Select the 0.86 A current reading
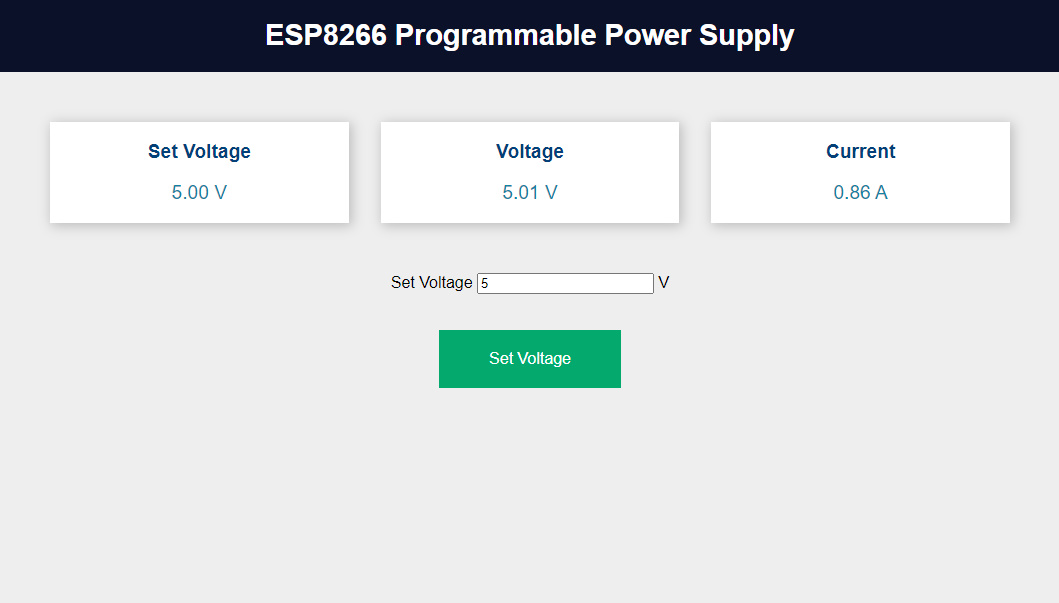Viewport: 1059px width, 603px height. pos(860,193)
